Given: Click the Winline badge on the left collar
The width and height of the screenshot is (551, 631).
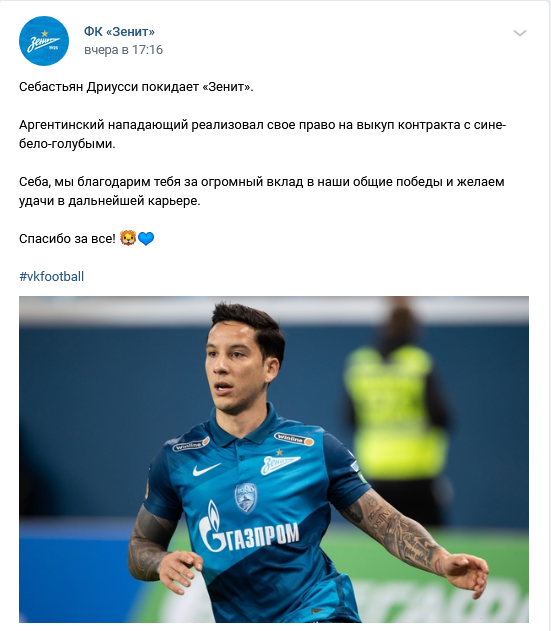Looking at the screenshot, I should coord(191,444).
